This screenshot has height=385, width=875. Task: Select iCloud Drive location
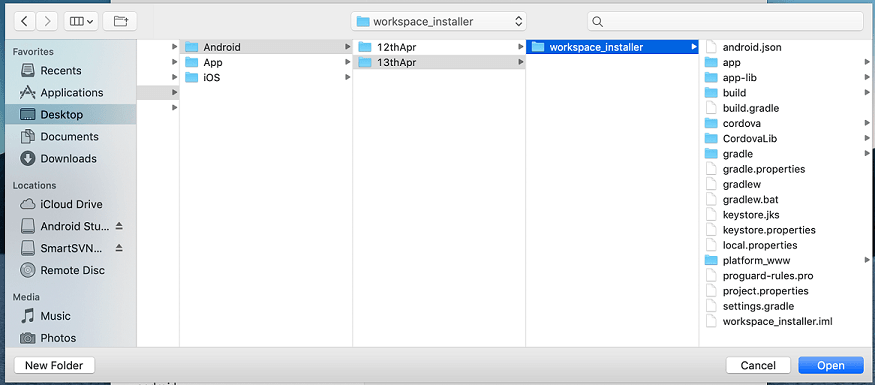pyautogui.click(x=70, y=204)
